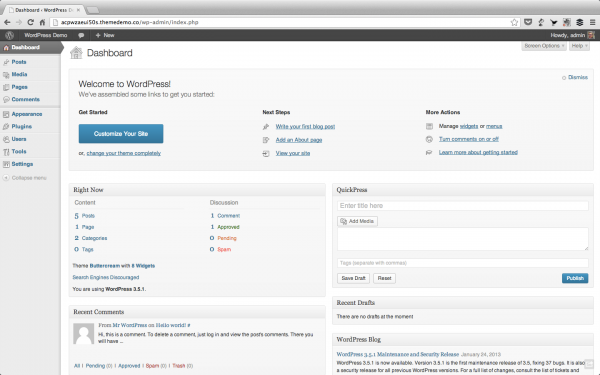Image resolution: width=600 pixels, height=375 pixels.
Task: Click the Users icon in sidebar
Action: (x=6, y=139)
